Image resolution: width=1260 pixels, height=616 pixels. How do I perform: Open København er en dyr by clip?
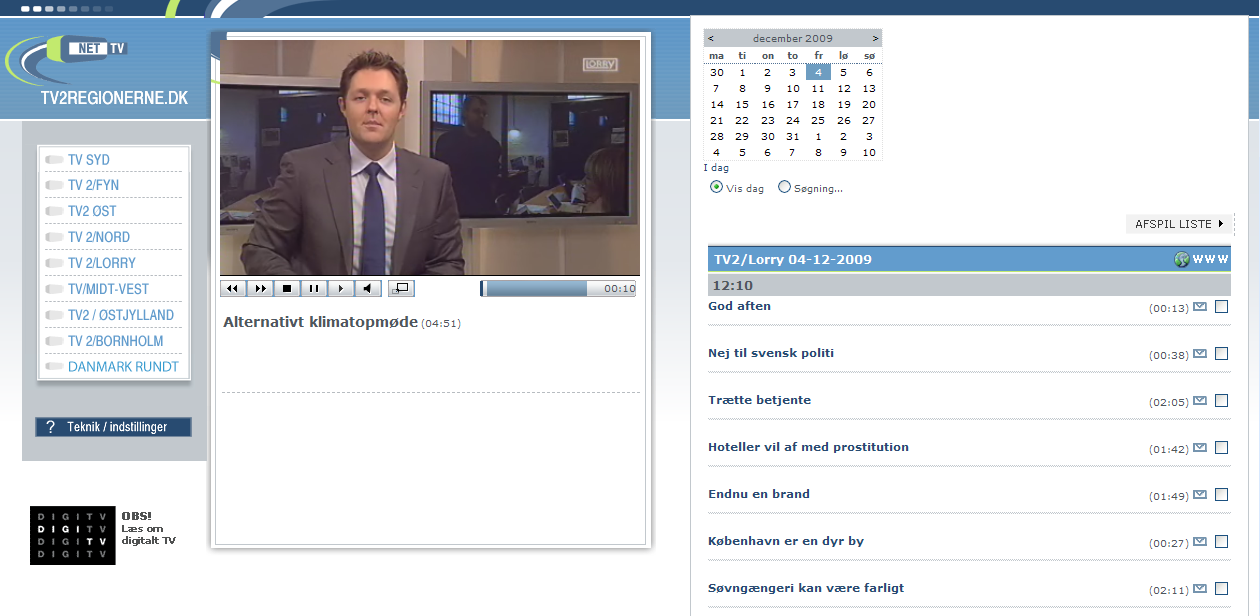pos(786,541)
